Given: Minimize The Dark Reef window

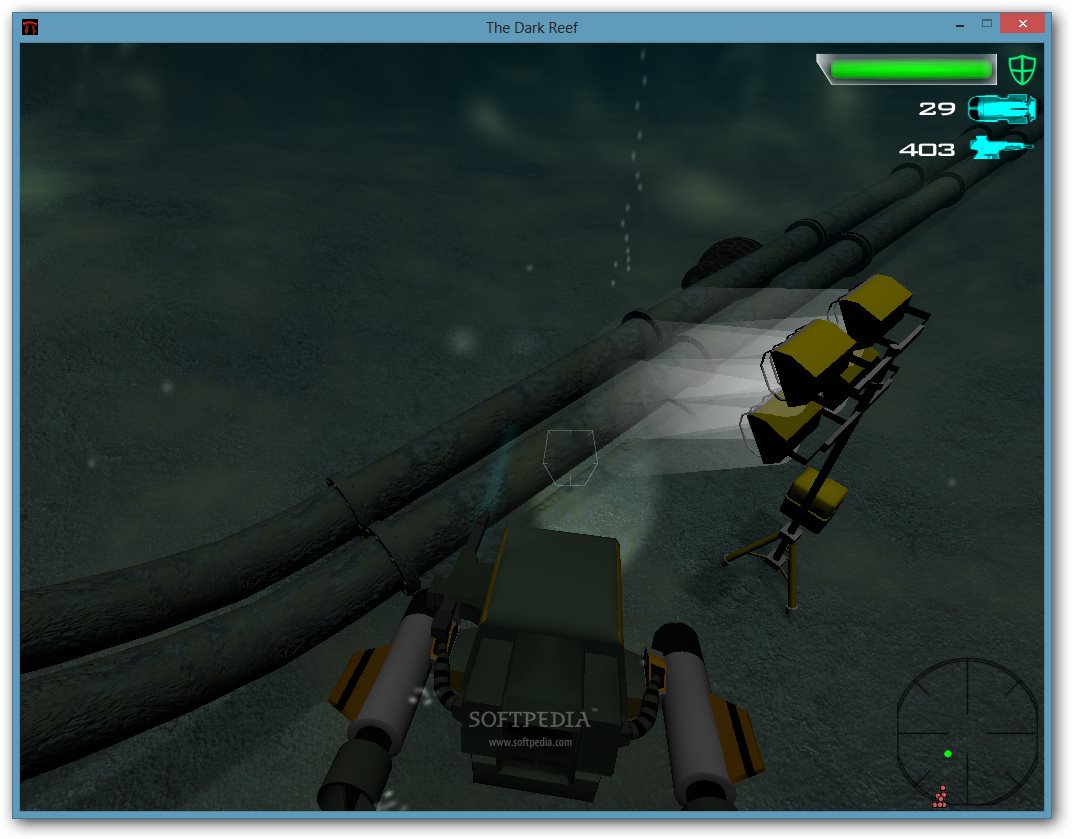Looking at the screenshot, I should point(960,25).
